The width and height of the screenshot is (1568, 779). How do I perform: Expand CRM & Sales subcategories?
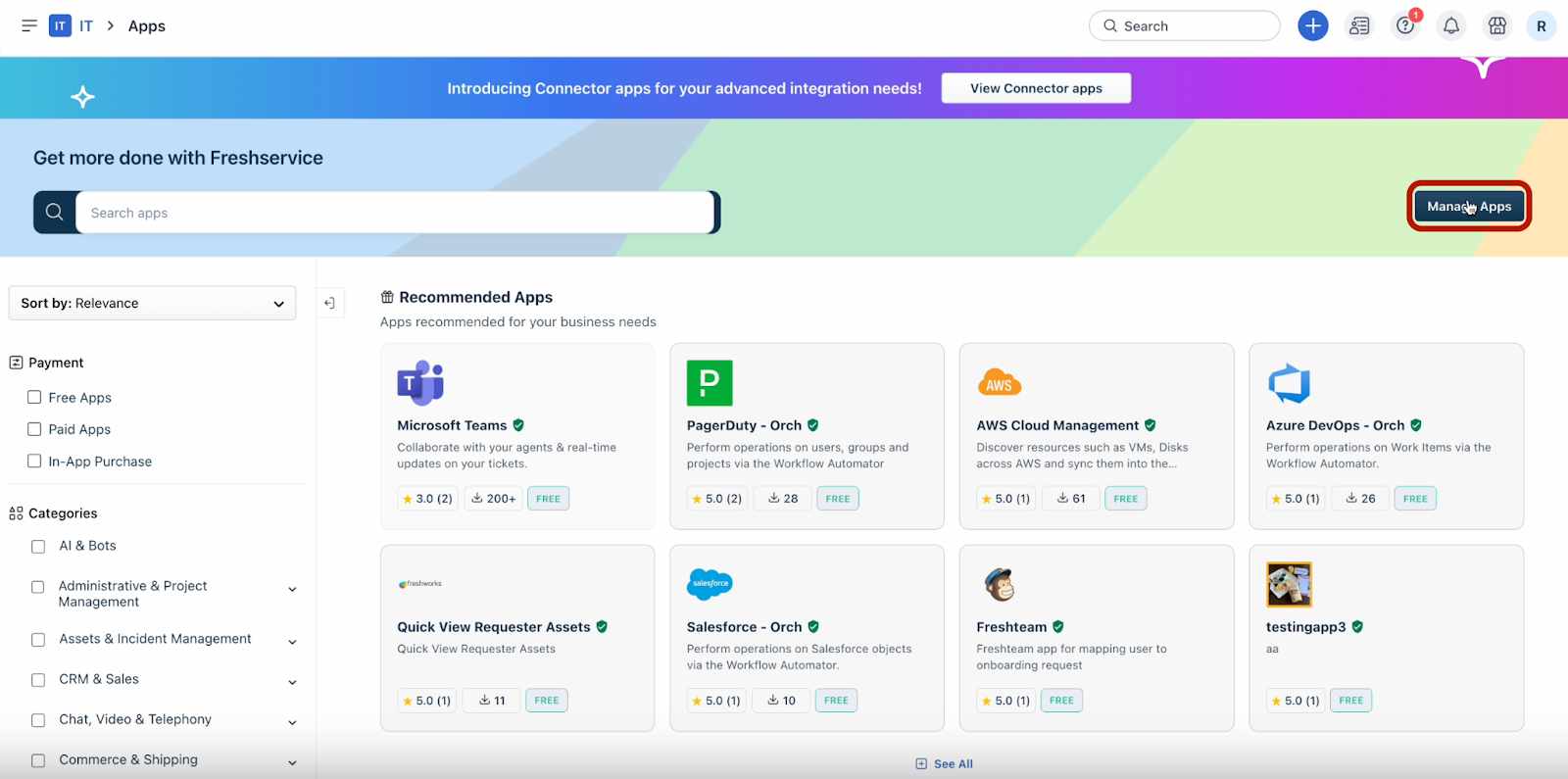point(292,682)
